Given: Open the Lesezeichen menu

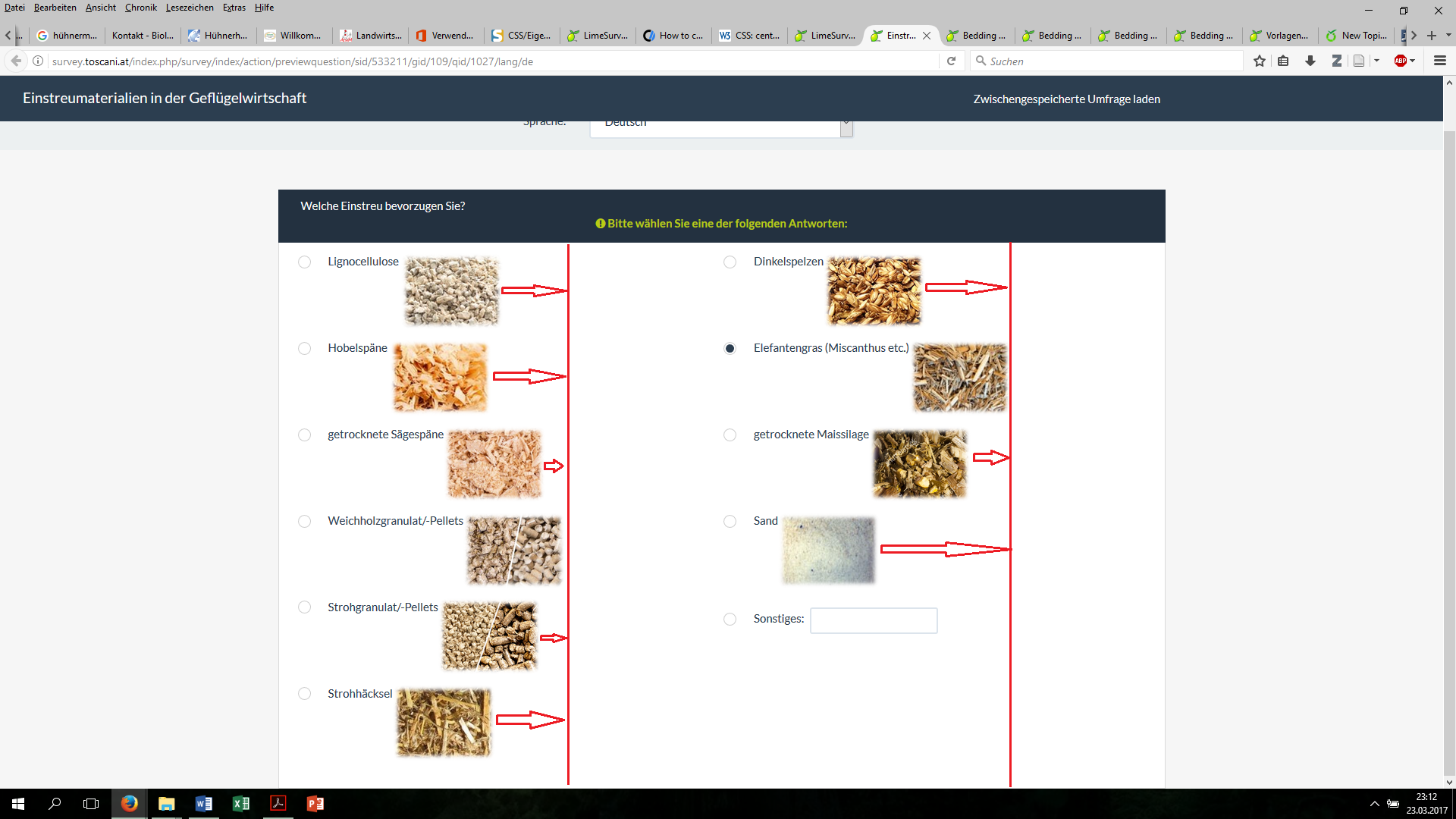Looking at the screenshot, I should tap(189, 8).
